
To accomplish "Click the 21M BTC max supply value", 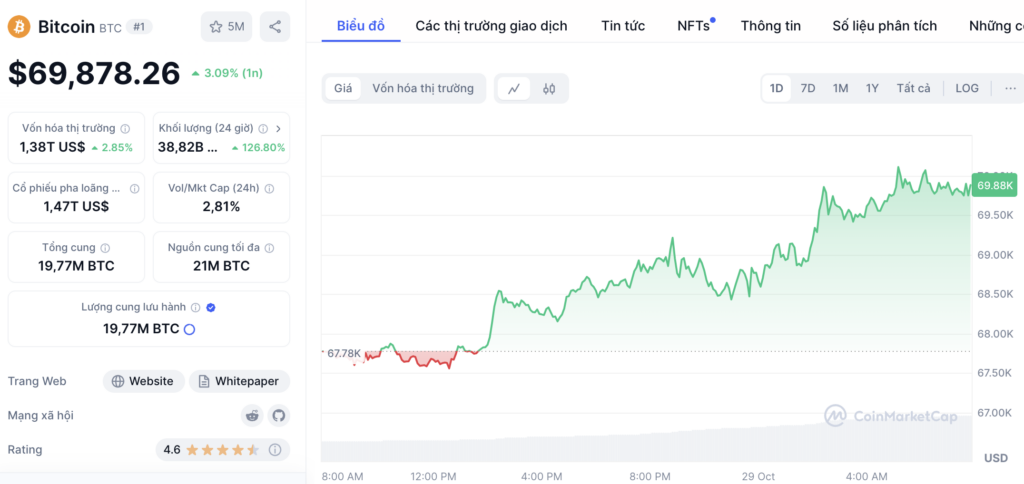I will pyautogui.click(x=221, y=266).
